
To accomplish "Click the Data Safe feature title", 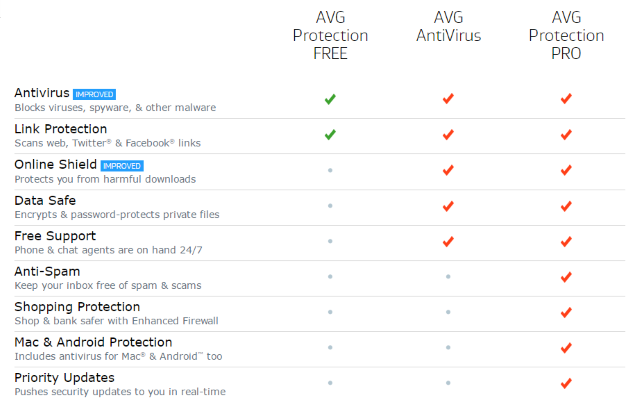I will coord(41,200).
